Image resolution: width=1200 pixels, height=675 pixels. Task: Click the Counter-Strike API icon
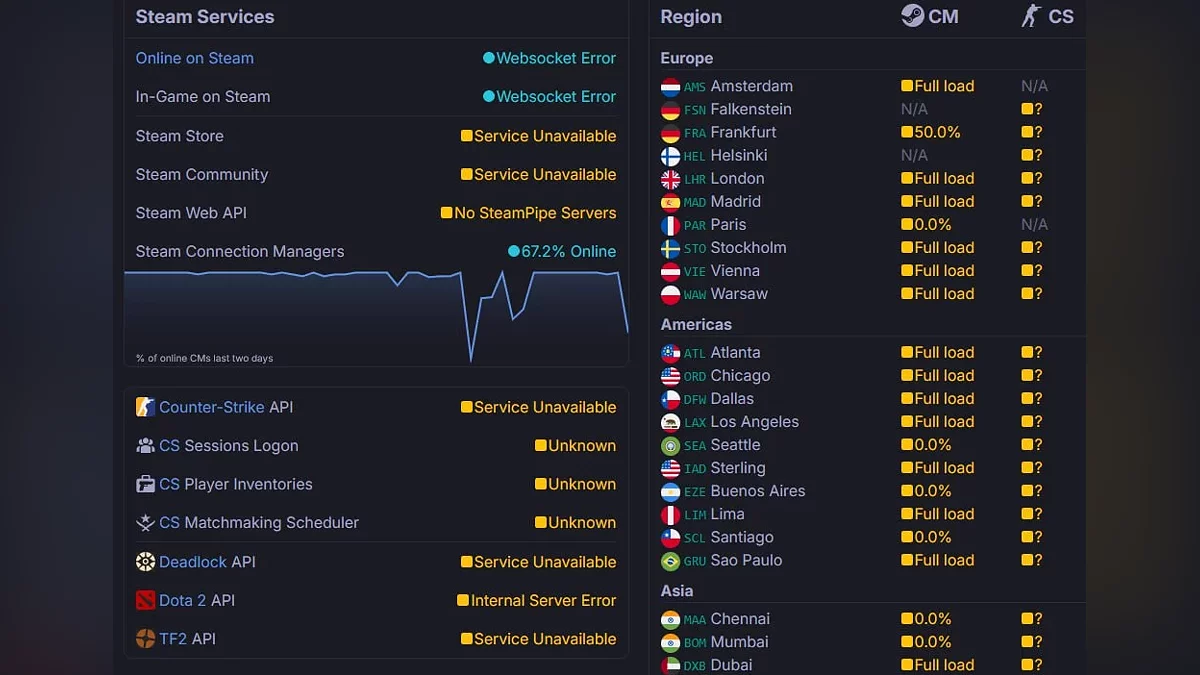tap(145, 407)
